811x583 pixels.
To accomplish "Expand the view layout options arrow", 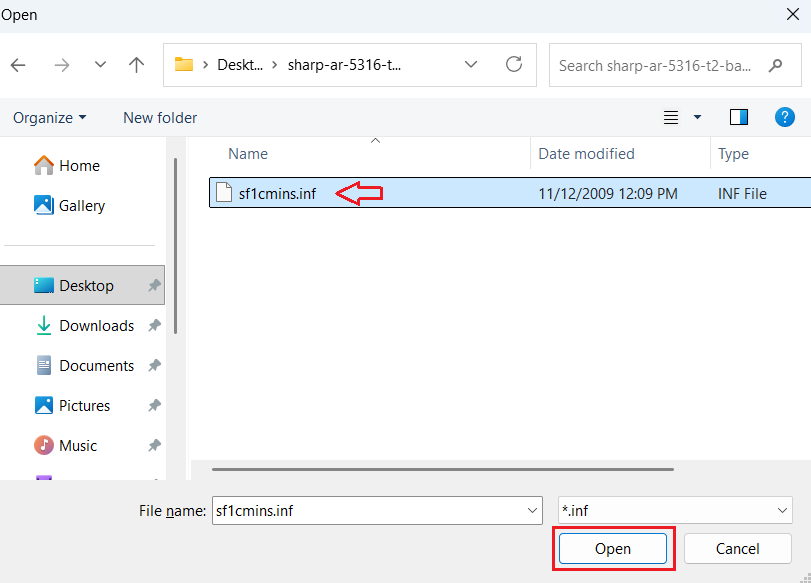I will (x=697, y=117).
